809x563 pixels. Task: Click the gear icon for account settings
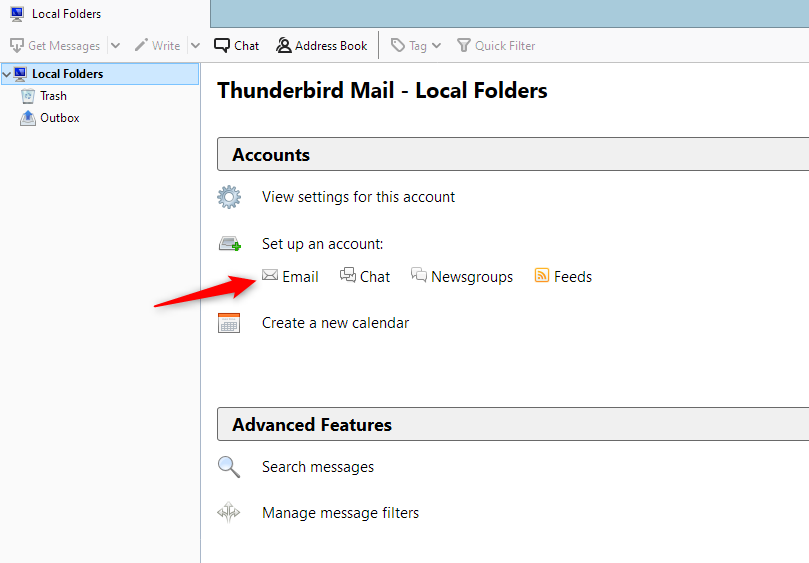point(229,197)
